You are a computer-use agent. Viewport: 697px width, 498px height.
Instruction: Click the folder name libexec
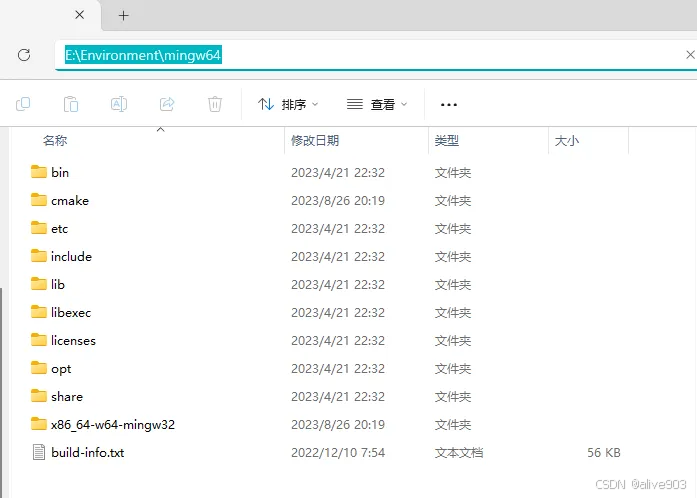point(71,313)
